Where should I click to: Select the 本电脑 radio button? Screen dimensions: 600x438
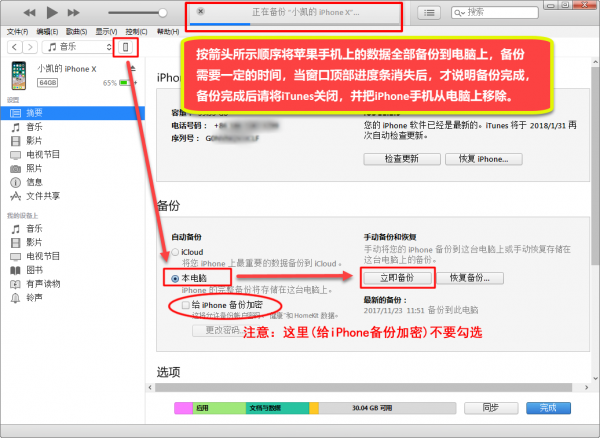click(176, 277)
